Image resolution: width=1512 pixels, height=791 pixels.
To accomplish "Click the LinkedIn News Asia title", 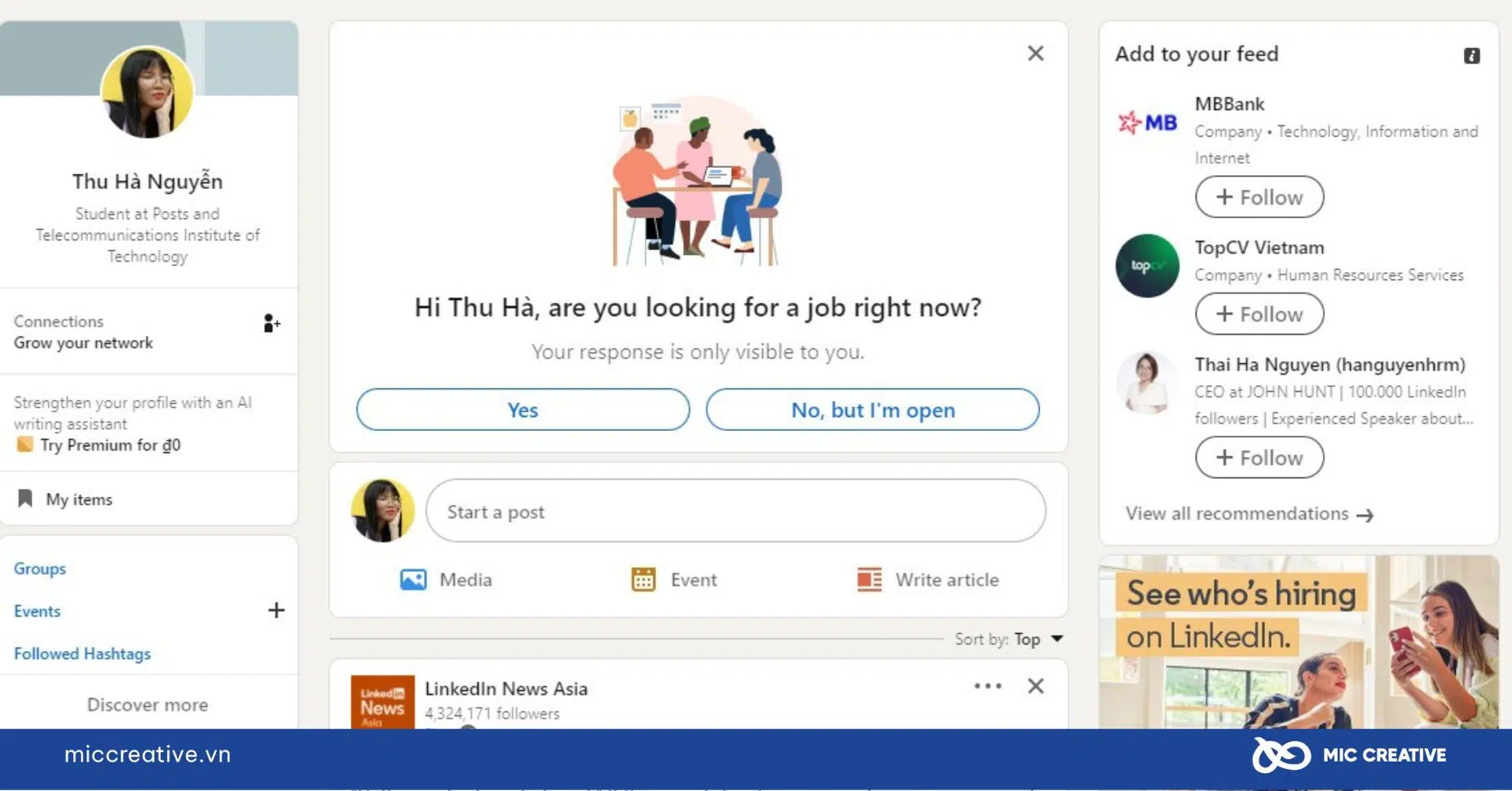I will pos(506,688).
